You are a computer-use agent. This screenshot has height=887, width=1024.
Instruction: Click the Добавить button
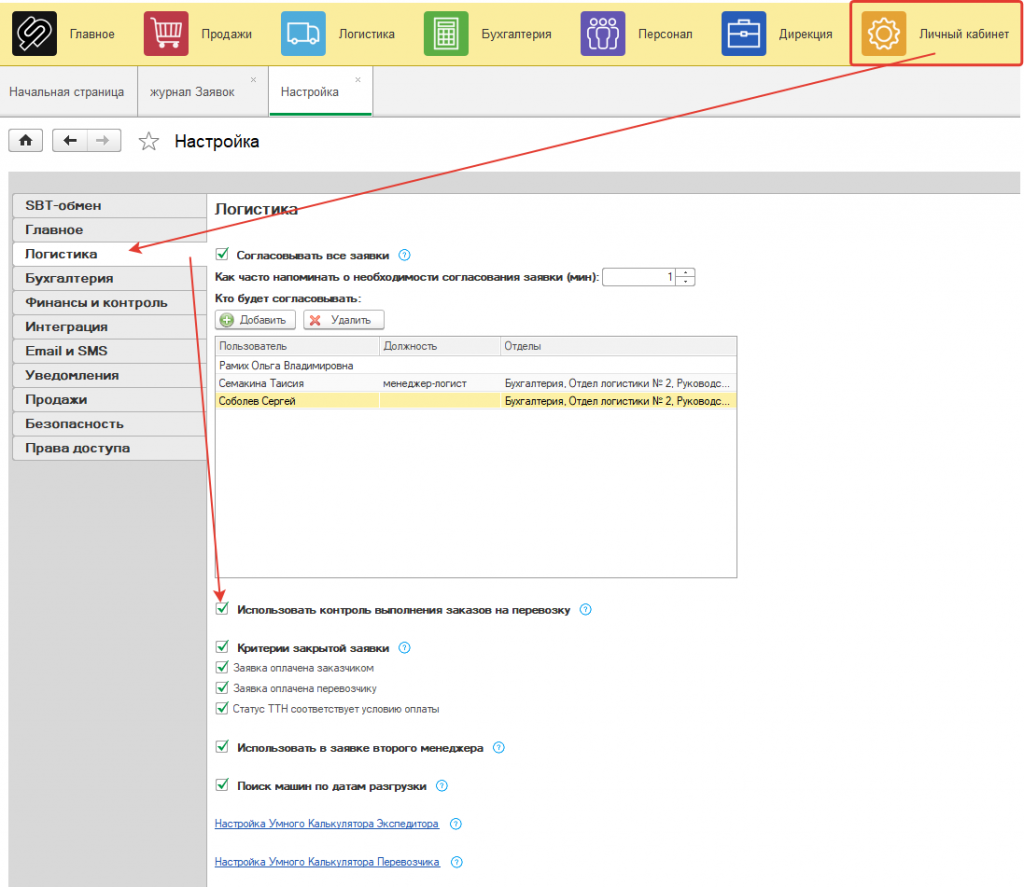click(x=255, y=320)
